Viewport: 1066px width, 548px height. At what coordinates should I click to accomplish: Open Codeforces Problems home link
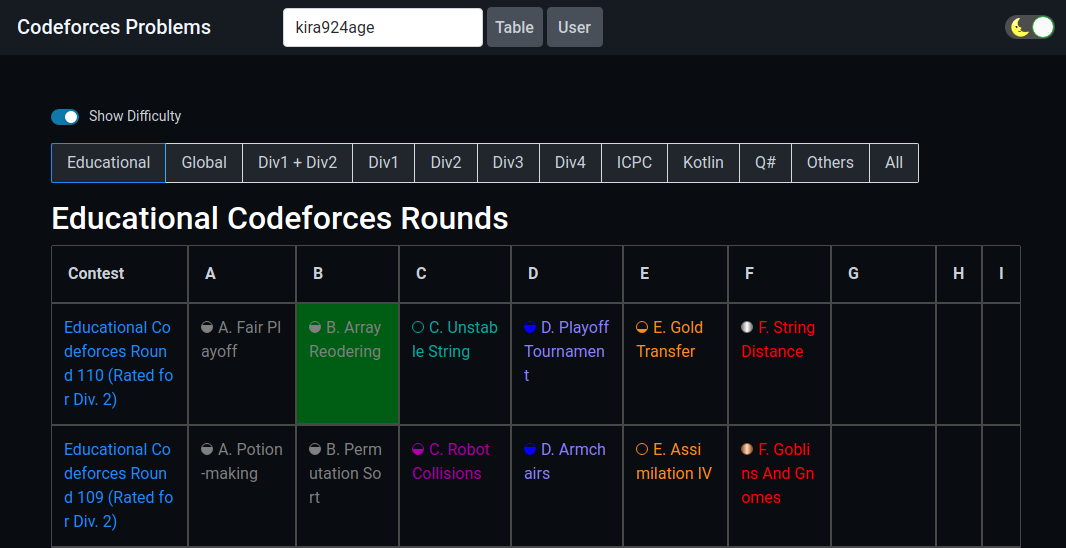click(x=114, y=27)
